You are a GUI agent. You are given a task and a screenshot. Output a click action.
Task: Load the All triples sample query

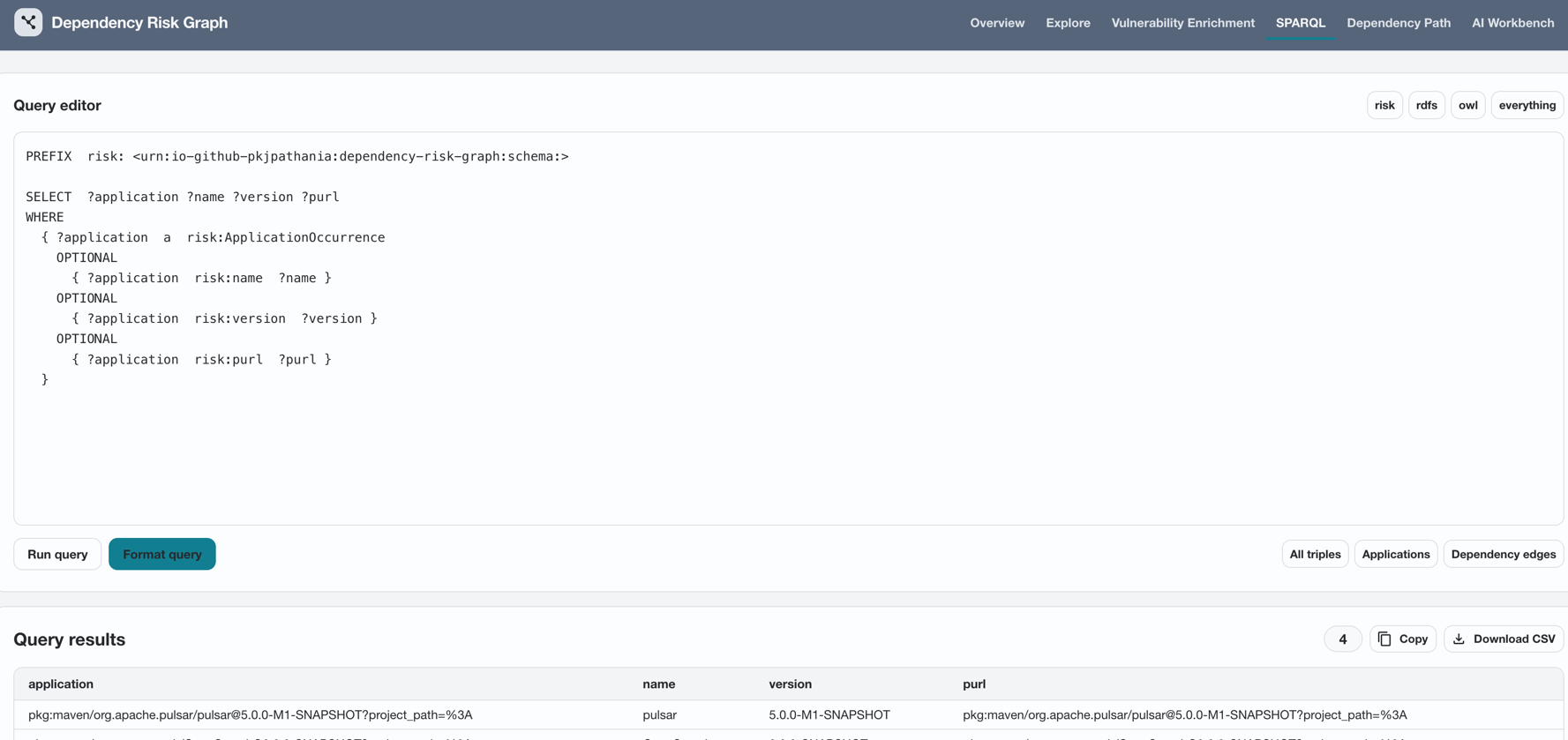coord(1315,554)
